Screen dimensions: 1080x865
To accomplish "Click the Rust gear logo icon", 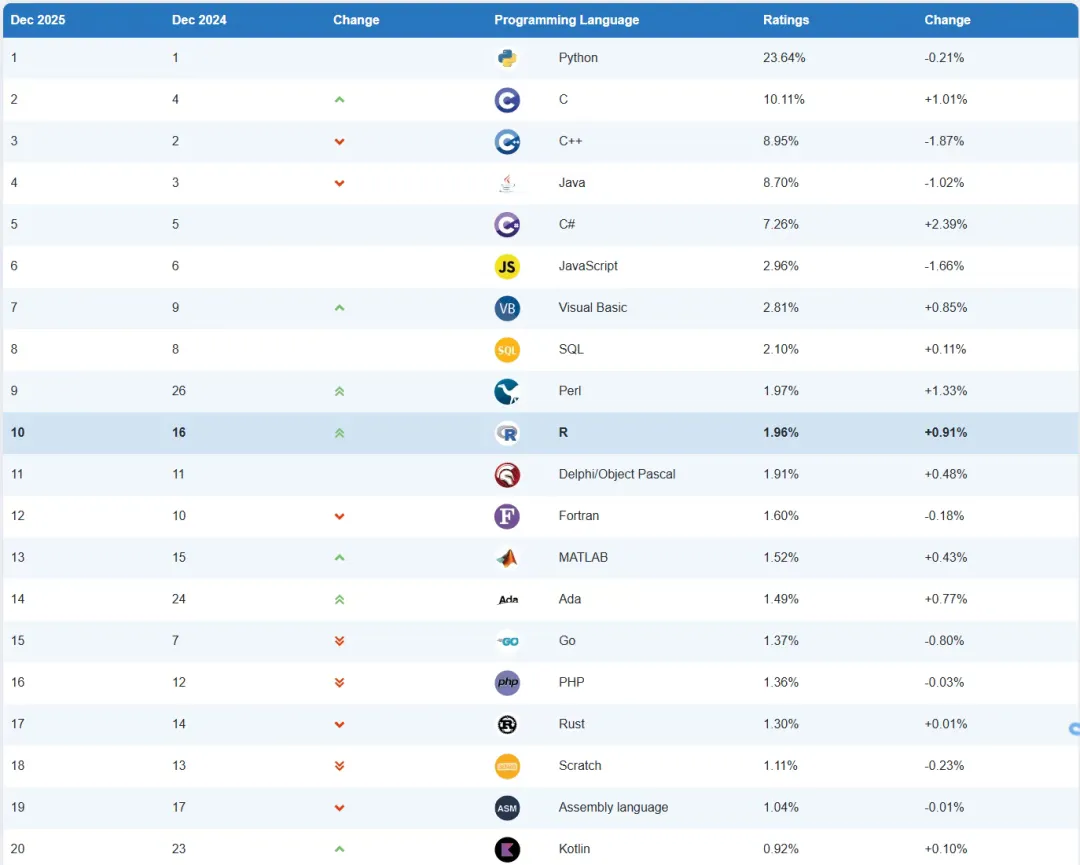I will [507, 724].
